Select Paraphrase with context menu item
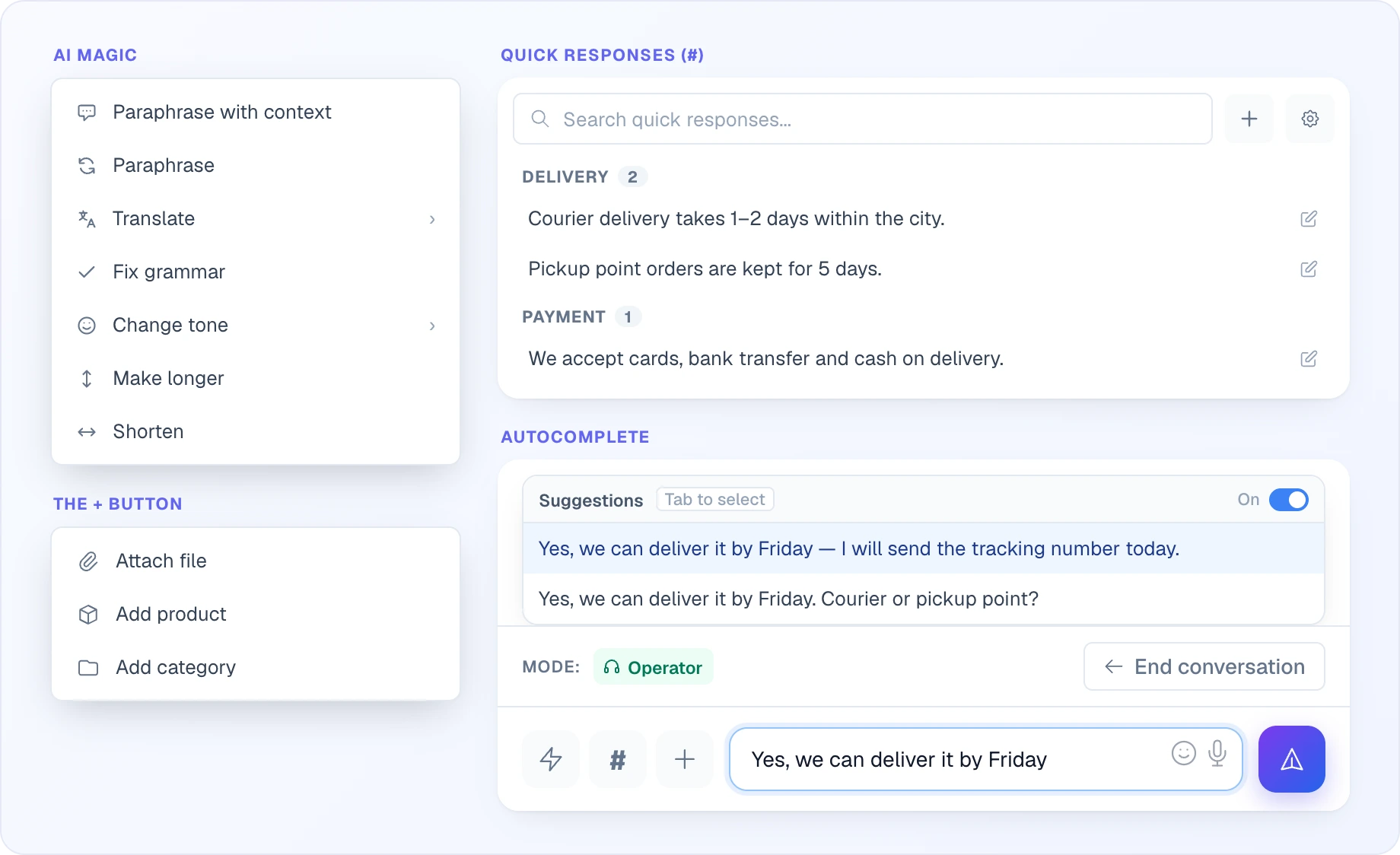The height and width of the screenshot is (855, 1400). pyautogui.click(x=256, y=113)
